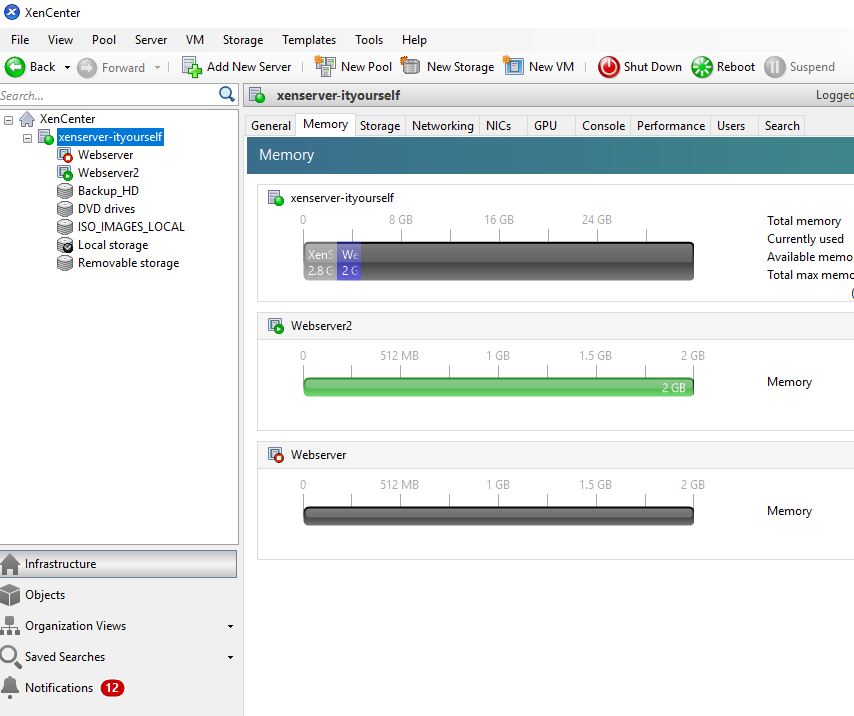The height and width of the screenshot is (716, 854).
Task: Click the Infrastructure navigation button
Action: click(x=119, y=564)
